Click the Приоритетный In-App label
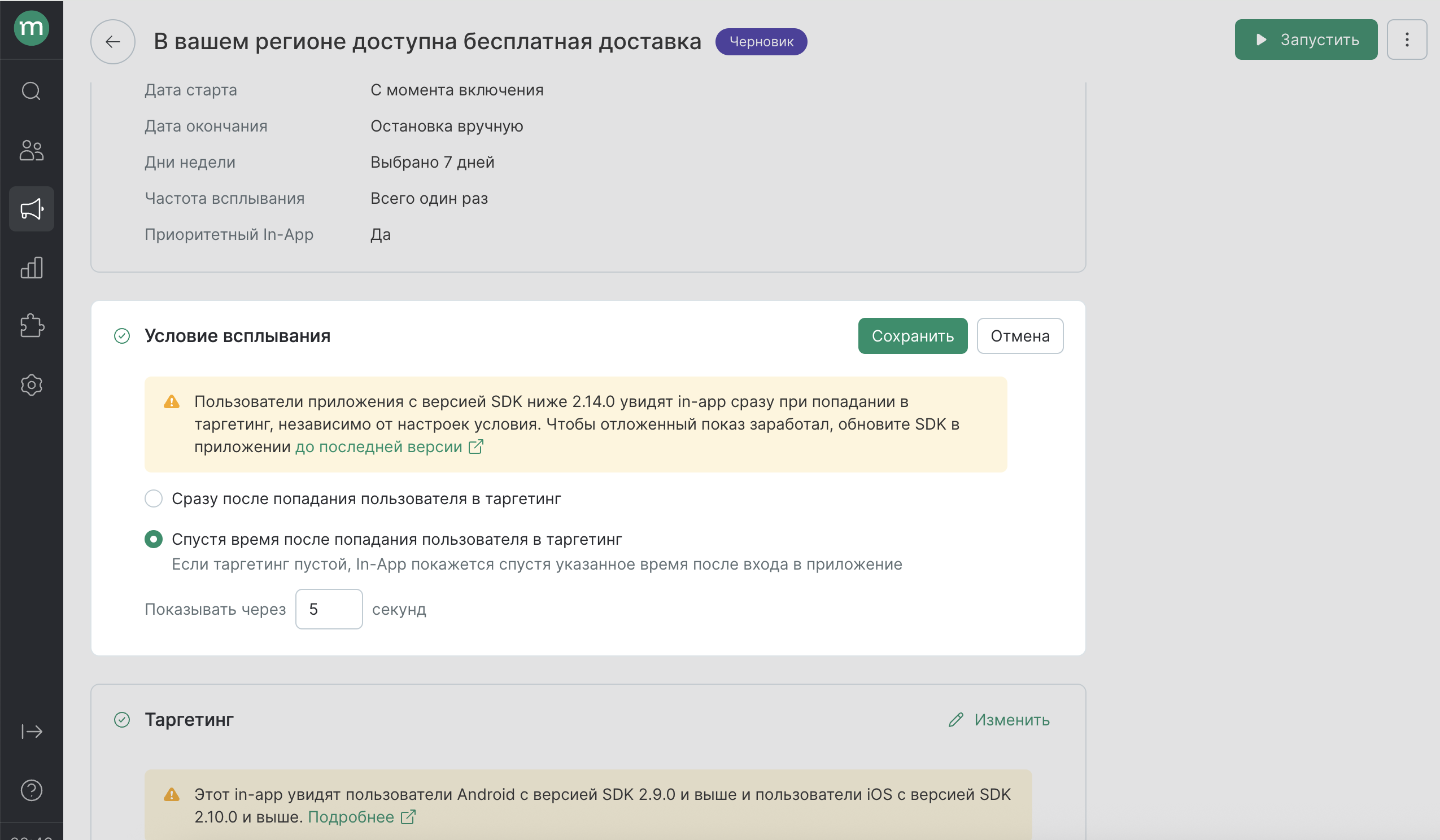Screen dimensions: 1440x840 (229, 234)
